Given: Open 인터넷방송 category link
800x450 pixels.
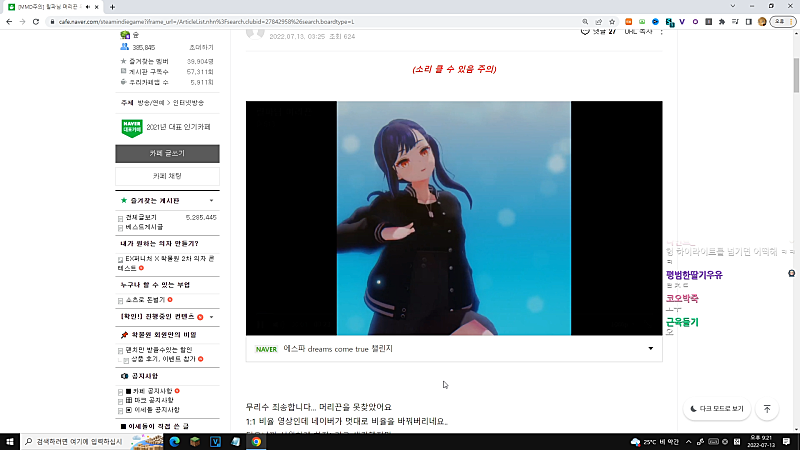Looking at the screenshot, I should (188, 103).
